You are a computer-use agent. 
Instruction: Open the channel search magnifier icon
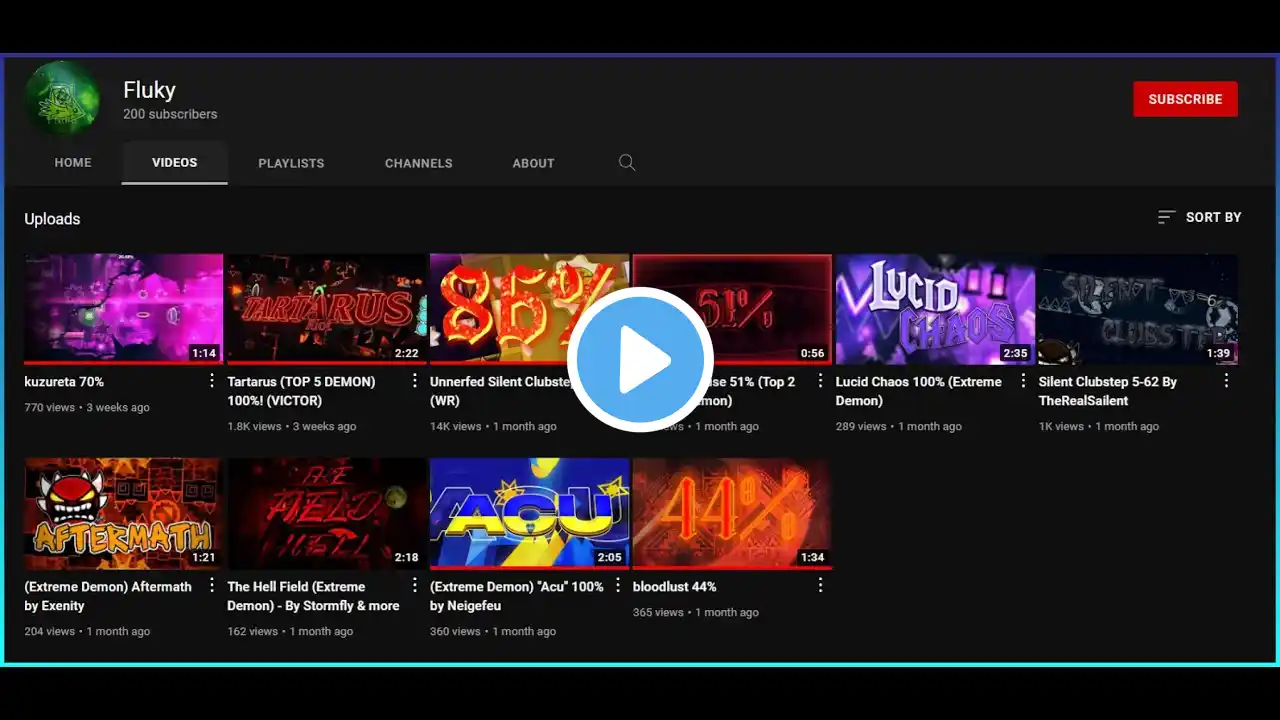pyautogui.click(x=627, y=163)
